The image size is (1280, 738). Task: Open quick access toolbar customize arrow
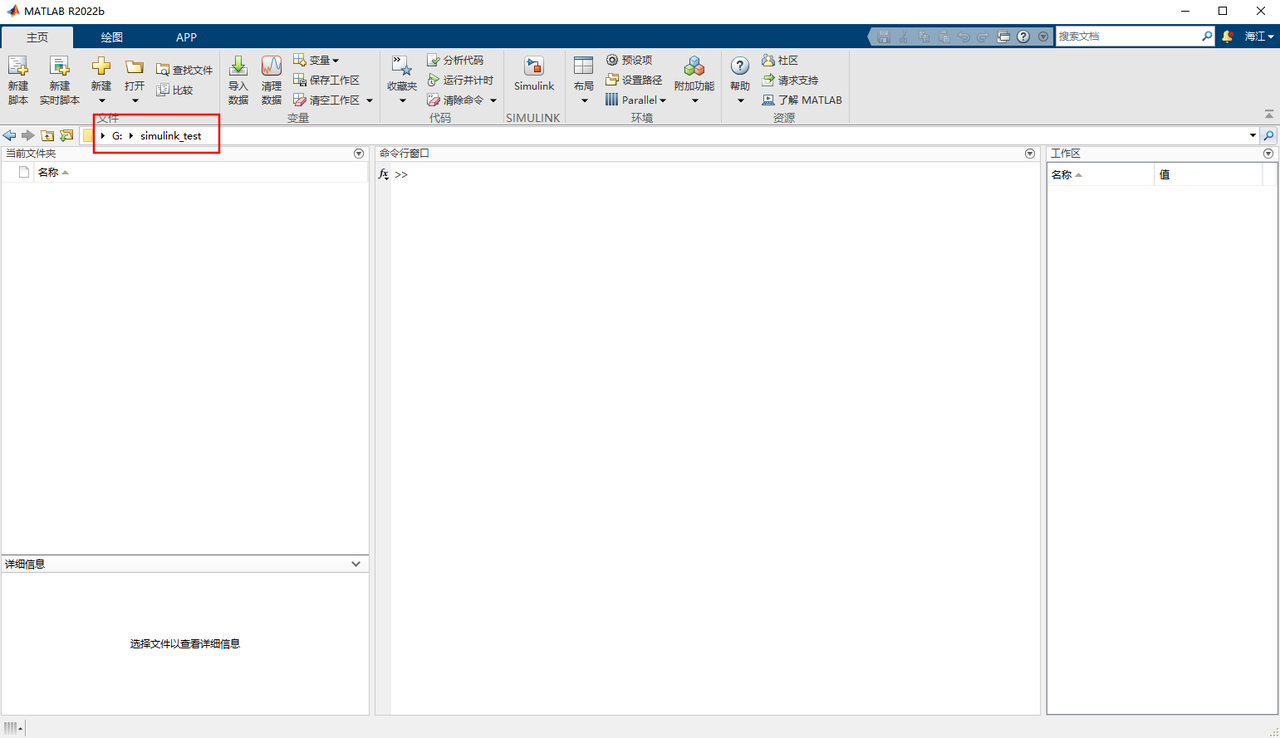coord(1043,36)
